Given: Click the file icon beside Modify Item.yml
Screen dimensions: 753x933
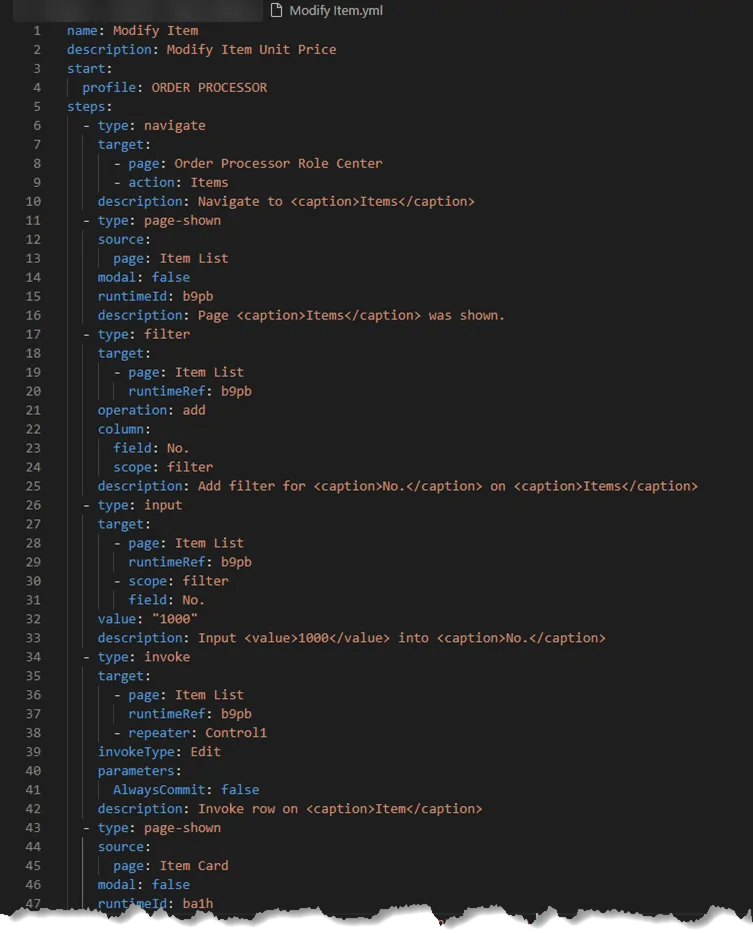Looking at the screenshot, I should [276, 10].
